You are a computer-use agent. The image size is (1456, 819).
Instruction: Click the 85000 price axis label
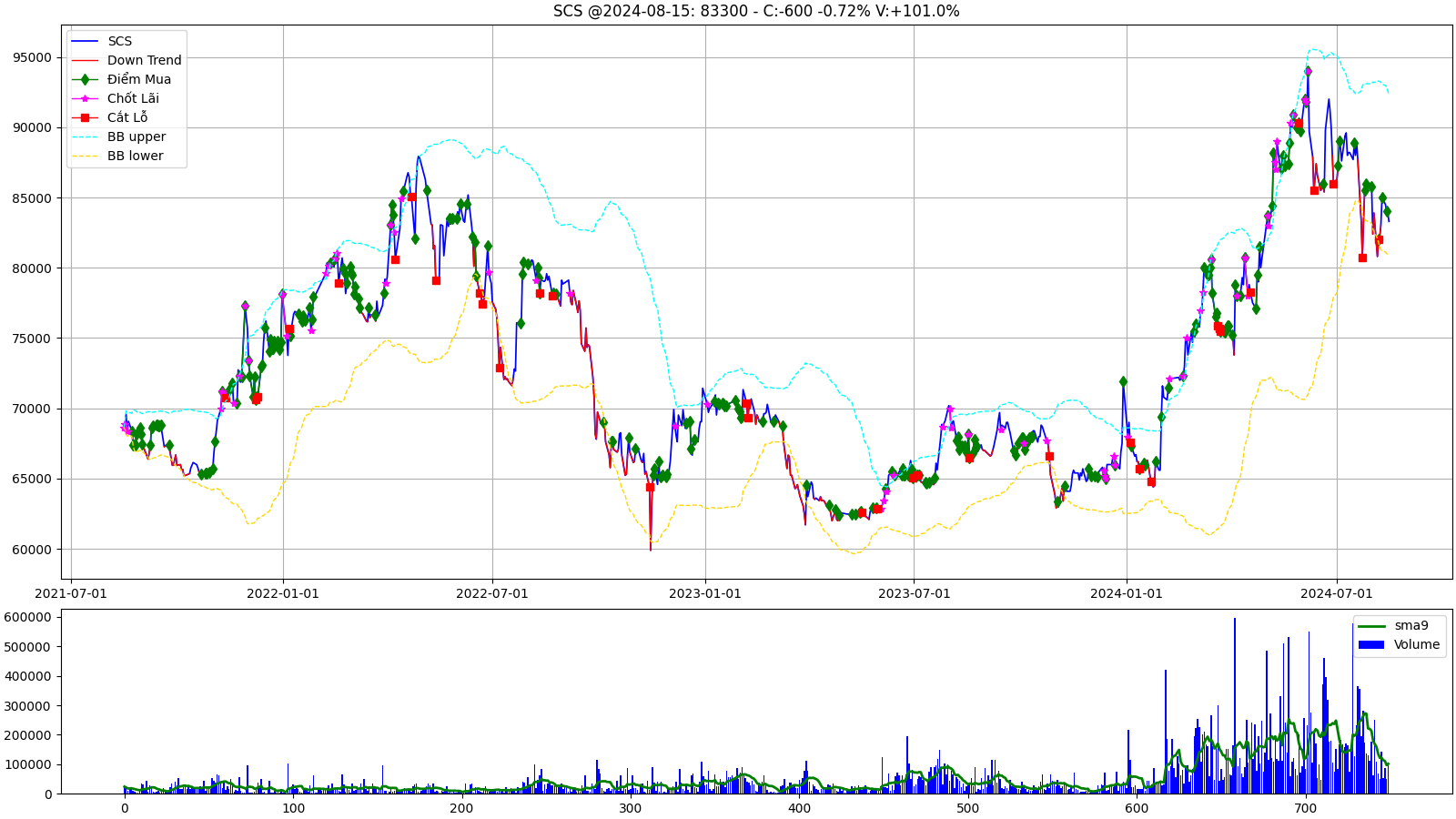pyautogui.click(x=33, y=197)
